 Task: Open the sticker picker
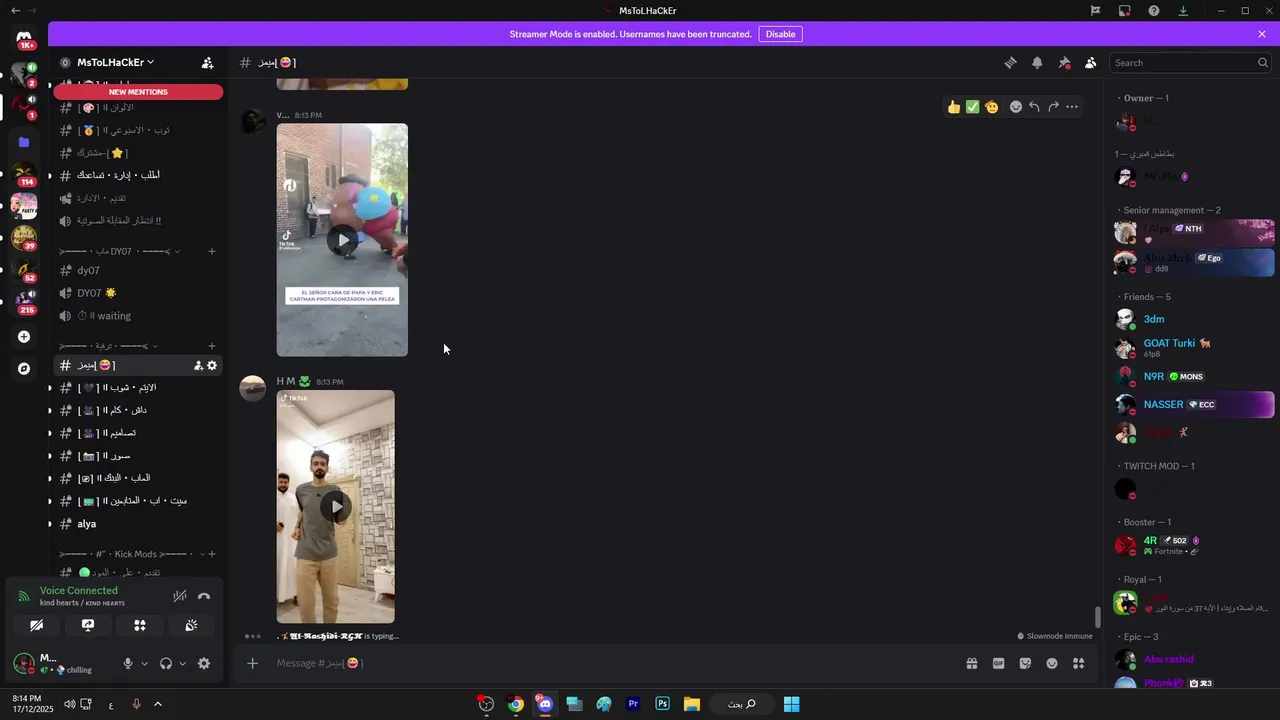1025,663
